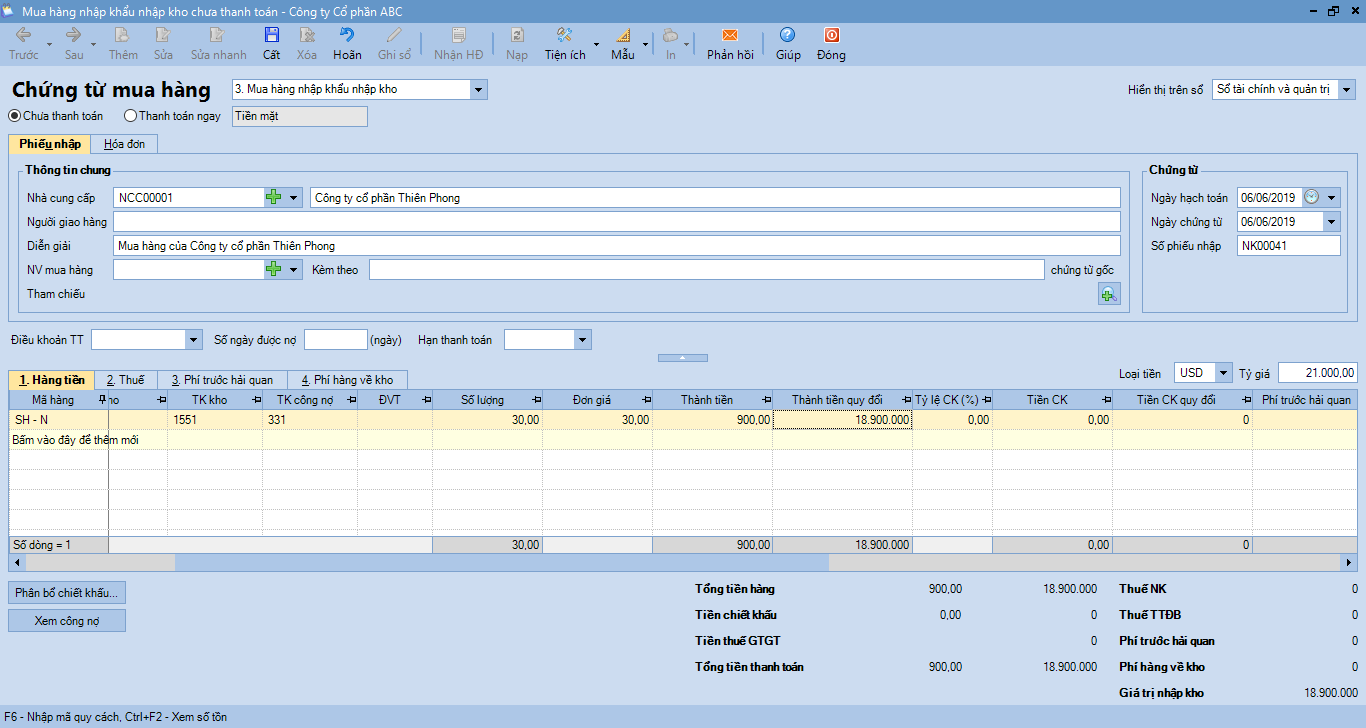Select the 1. Hàng tiền tab
Image resolution: width=1366 pixels, height=728 pixels.
51,380
